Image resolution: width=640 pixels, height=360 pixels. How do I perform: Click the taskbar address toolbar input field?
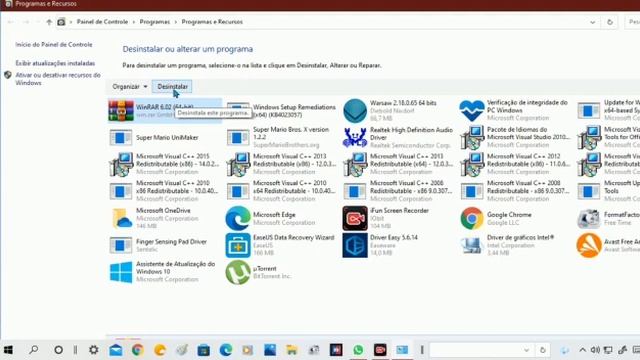click(476, 350)
